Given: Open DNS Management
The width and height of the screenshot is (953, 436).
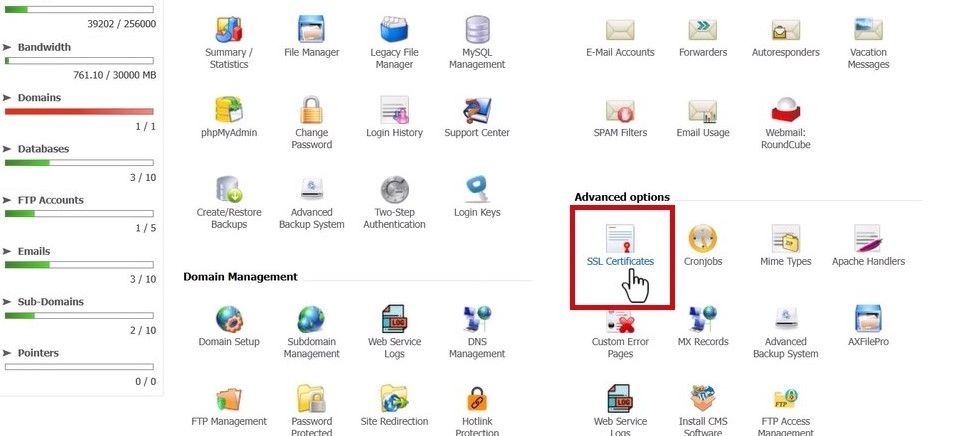Looking at the screenshot, I should [477, 319].
